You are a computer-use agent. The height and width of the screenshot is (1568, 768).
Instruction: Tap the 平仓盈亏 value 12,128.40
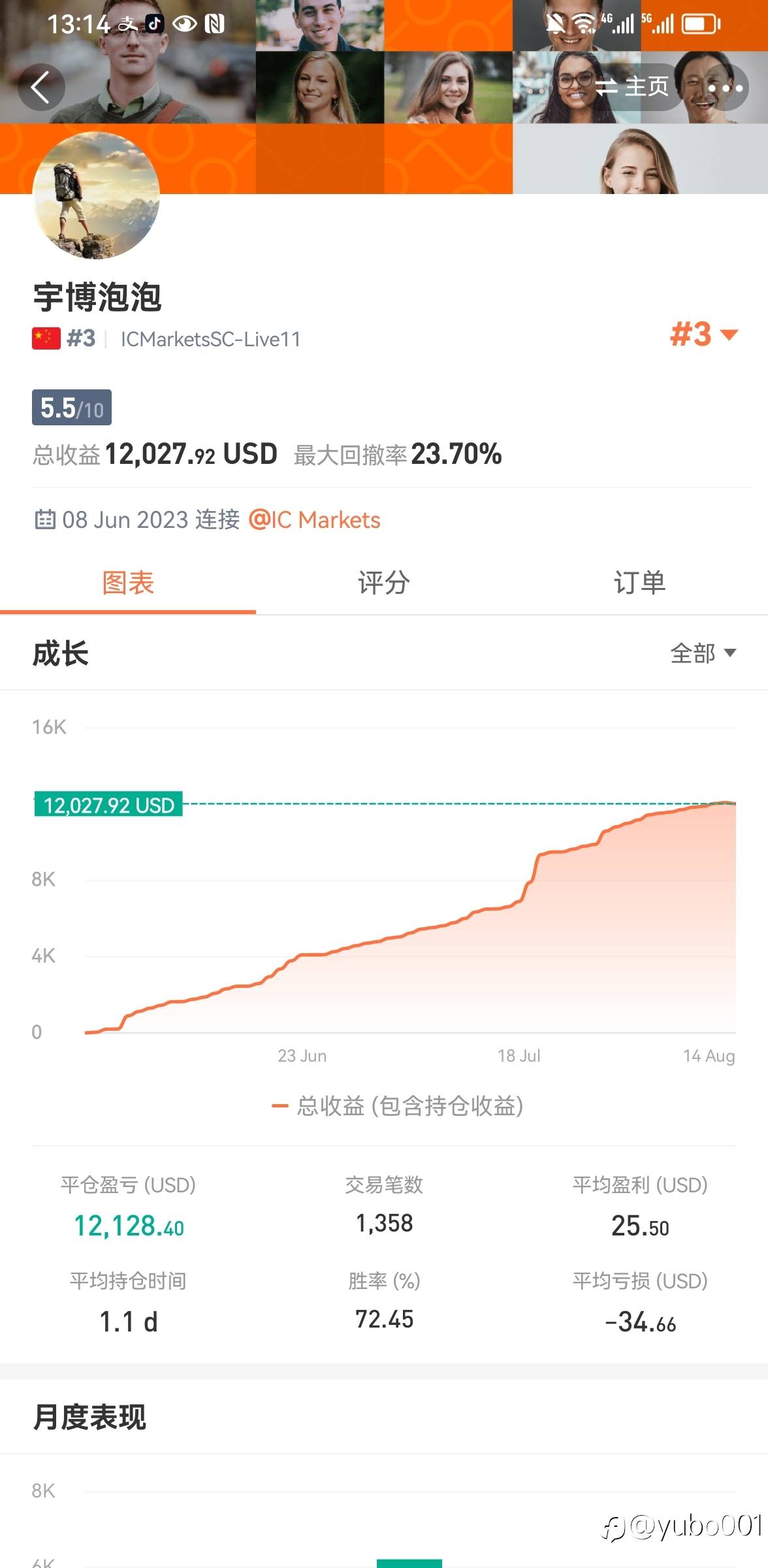(129, 1226)
